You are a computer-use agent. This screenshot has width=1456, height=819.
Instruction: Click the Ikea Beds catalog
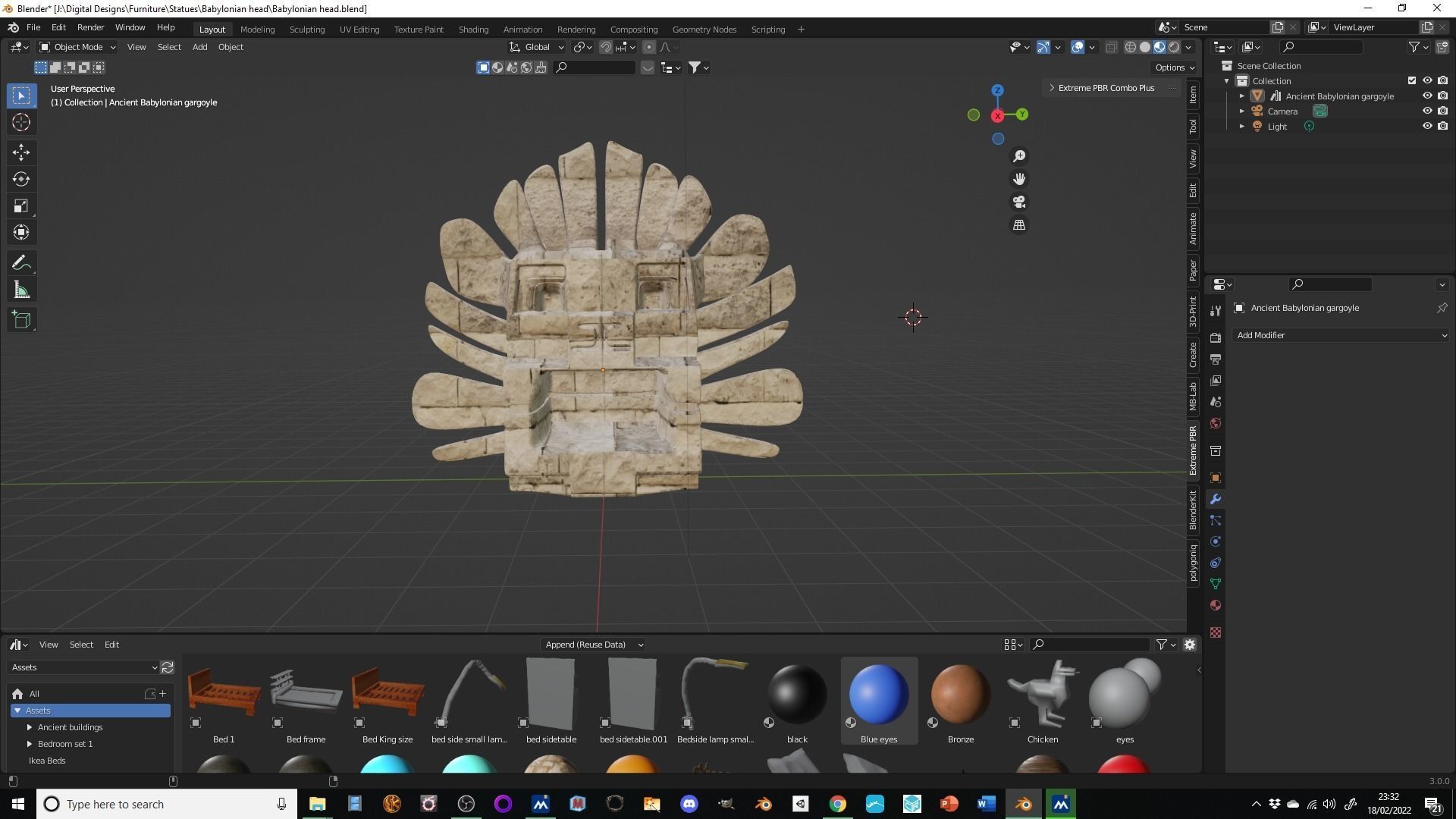click(47, 761)
